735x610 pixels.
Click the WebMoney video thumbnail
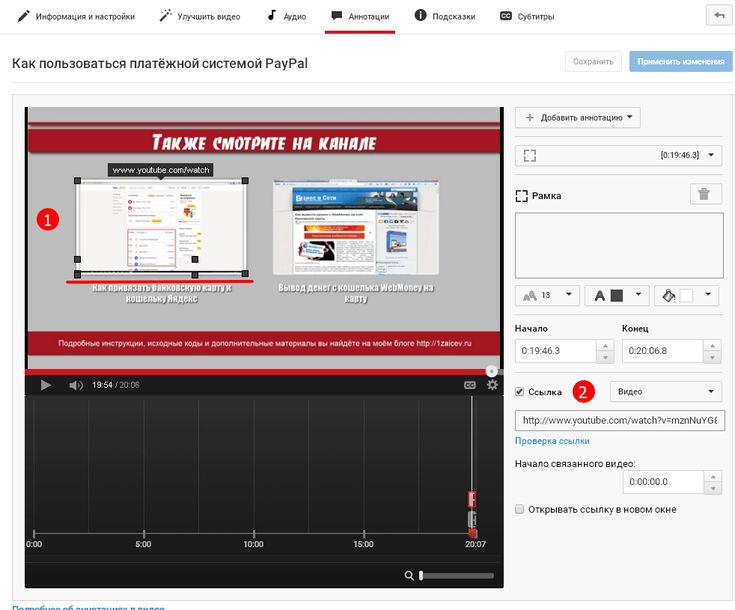coord(356,227)
